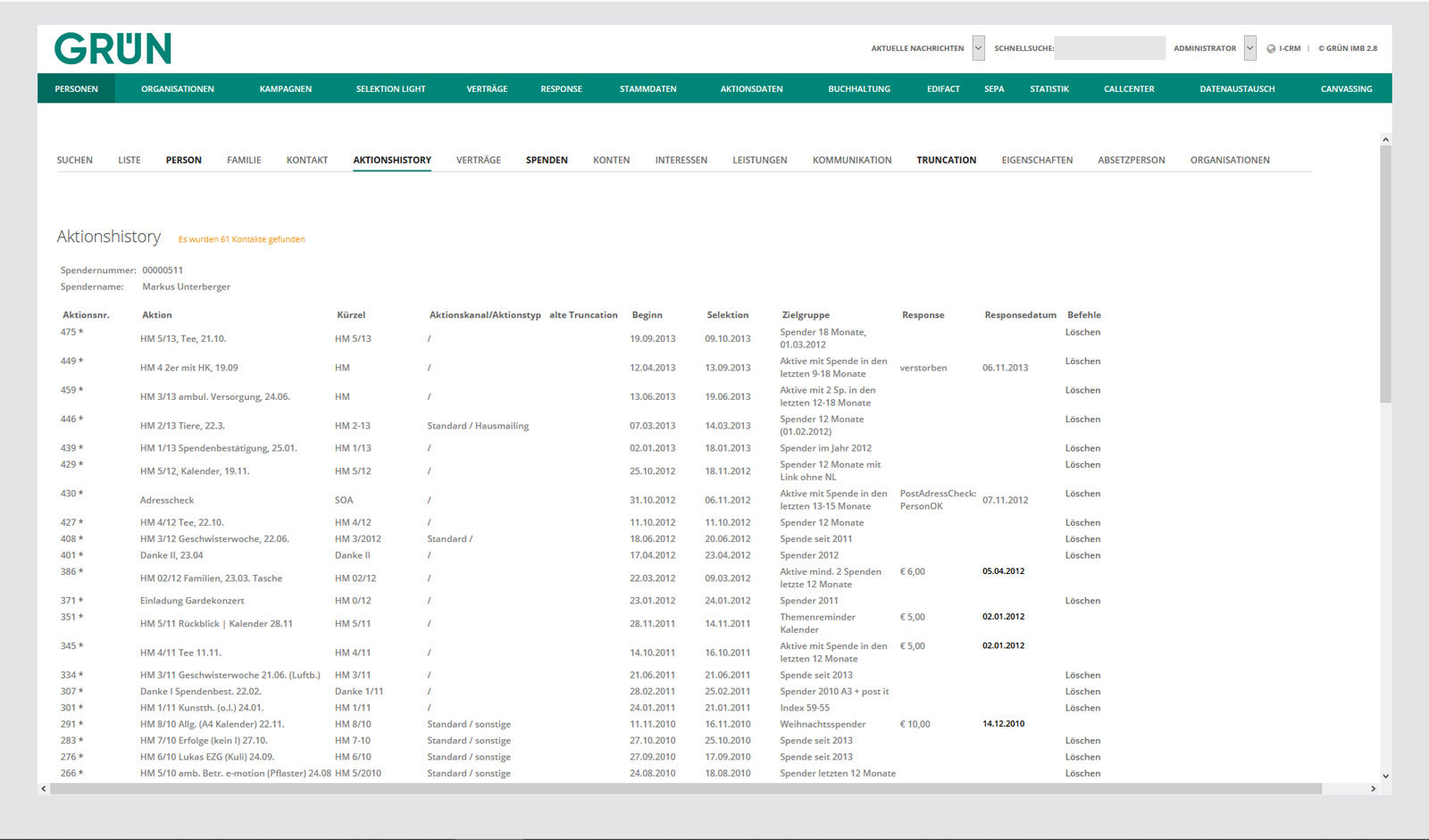Sort by the Responsedatum column header
Viewport: 1429px width, 840px height.
click(1020, 315)
